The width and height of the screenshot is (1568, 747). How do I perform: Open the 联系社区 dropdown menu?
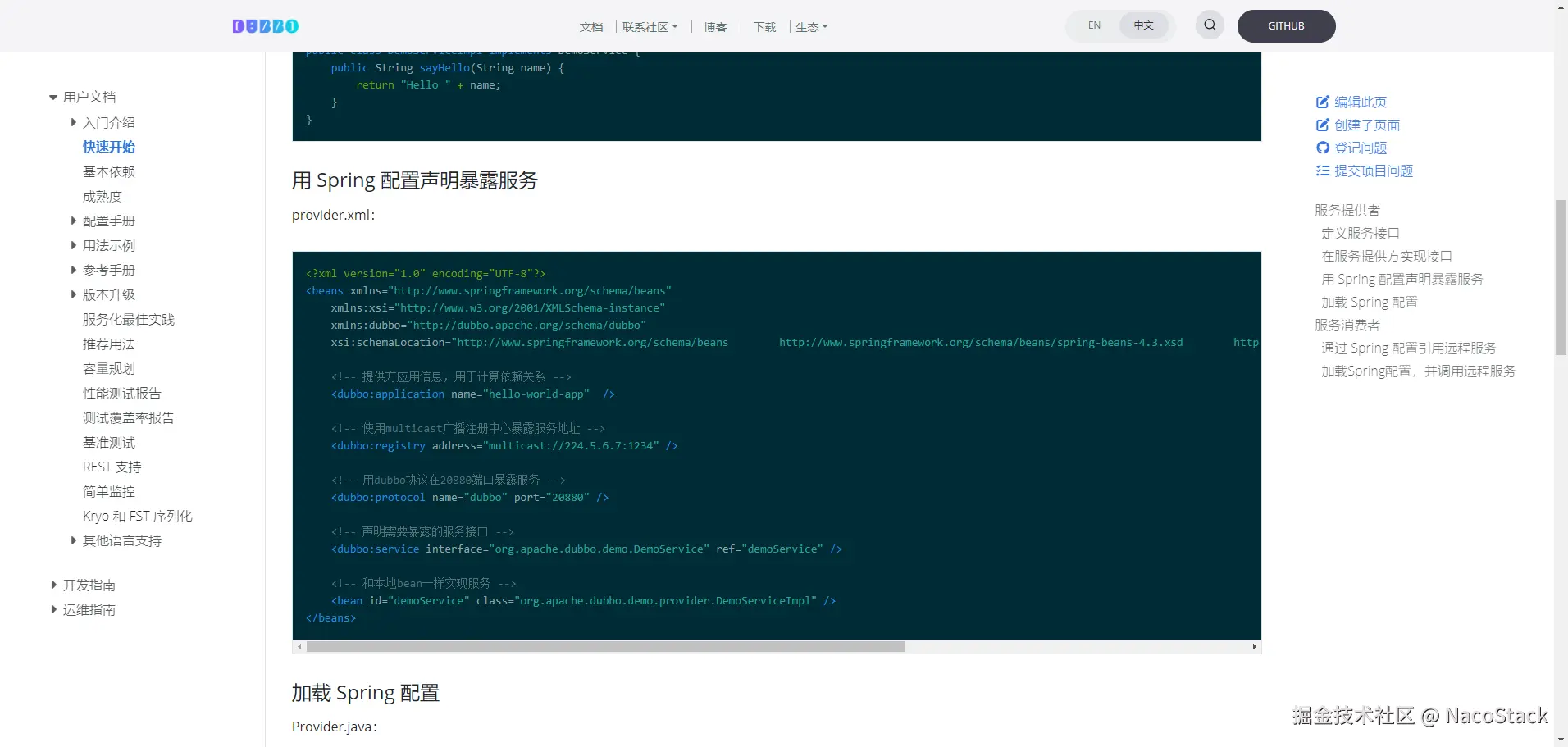pyautogui.click(x=650, y=27)
